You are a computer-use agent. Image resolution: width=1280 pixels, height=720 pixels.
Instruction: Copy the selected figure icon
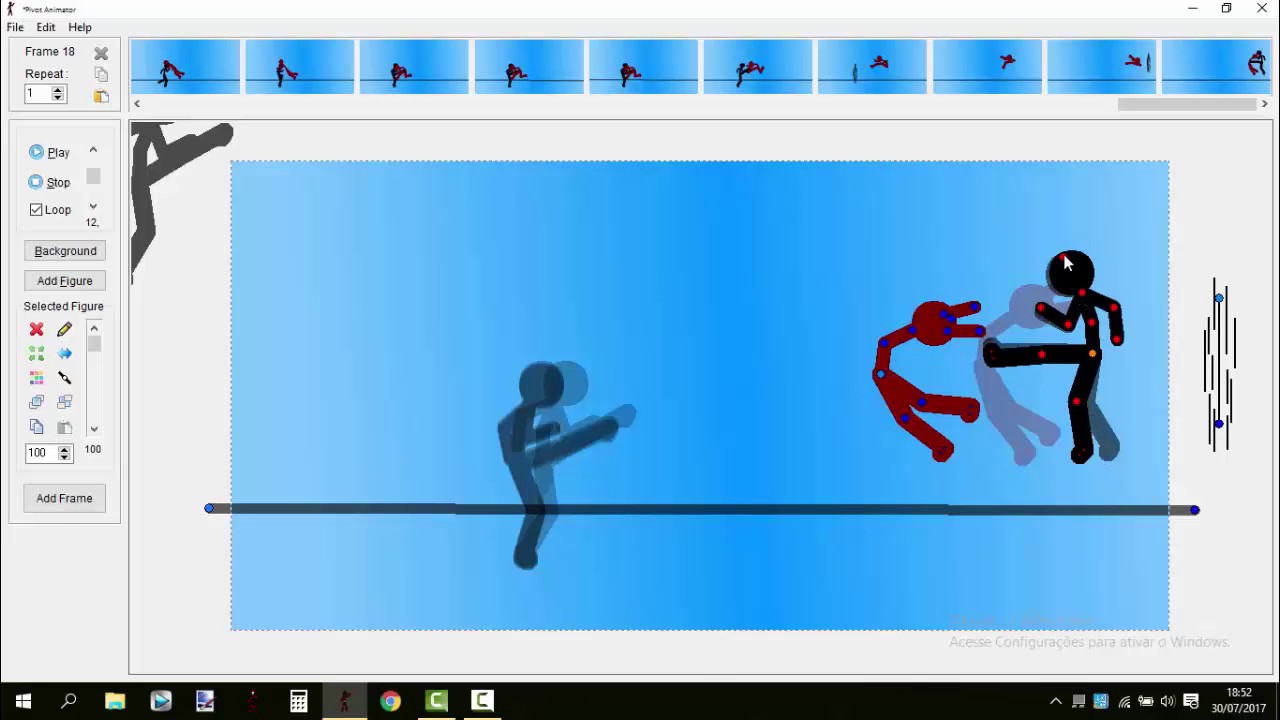(x=37, y=427)
